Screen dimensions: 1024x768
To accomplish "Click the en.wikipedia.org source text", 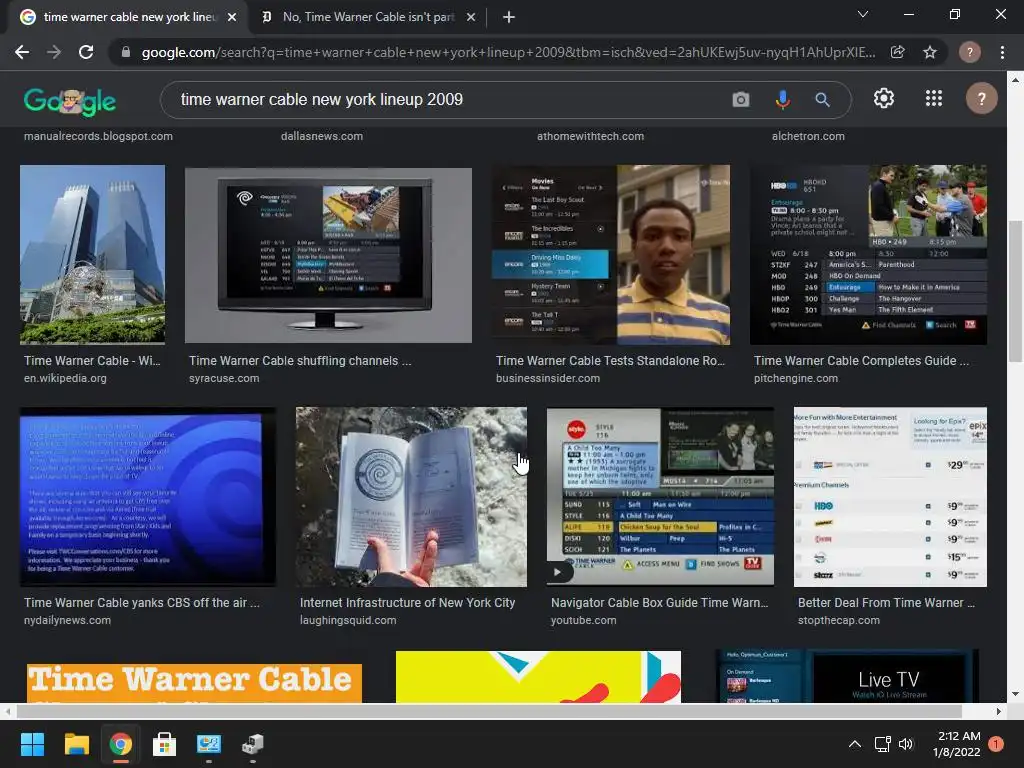I will point(65,378).
